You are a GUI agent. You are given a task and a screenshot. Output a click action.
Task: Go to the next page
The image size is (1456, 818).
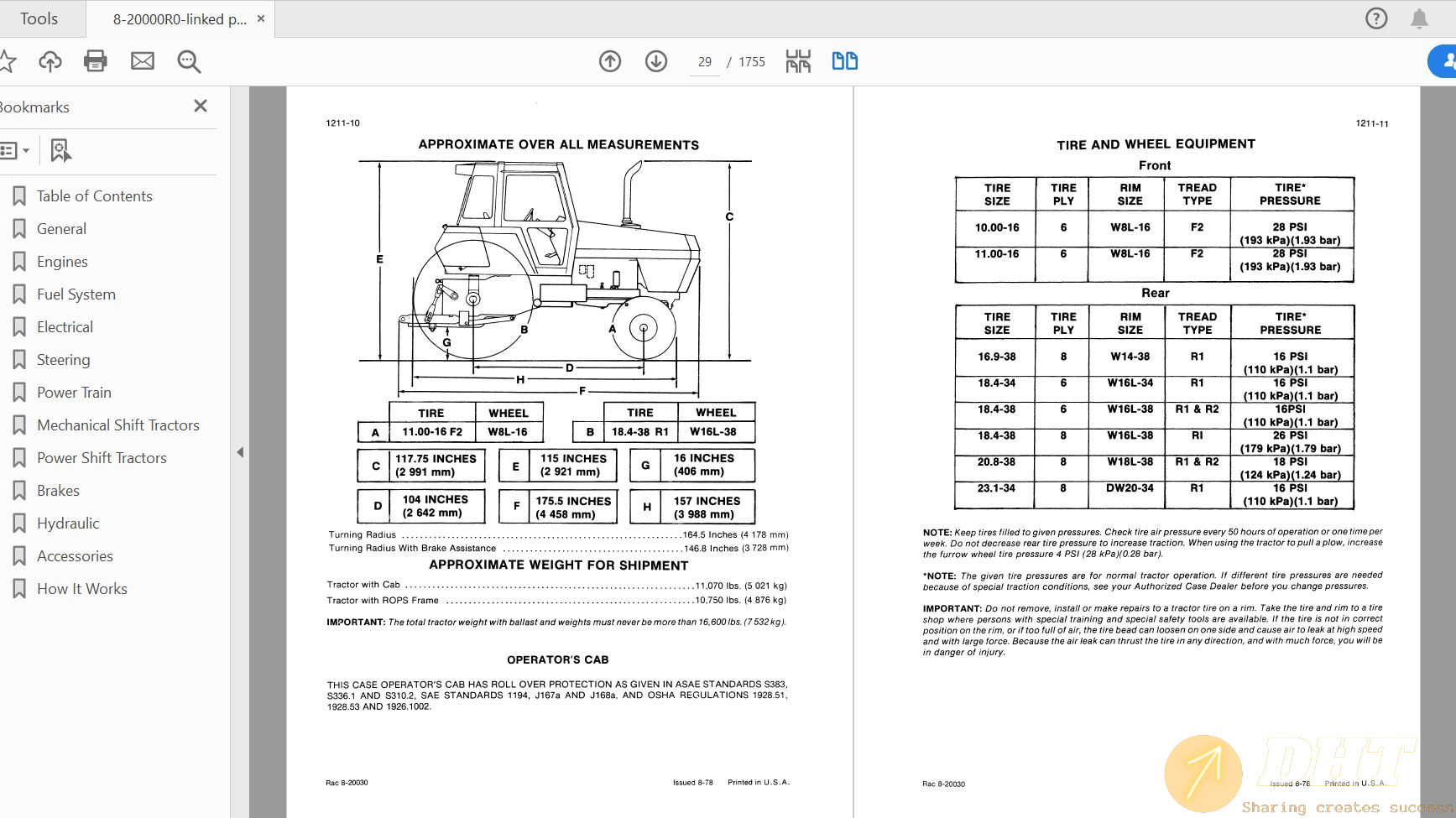pyautogui.click(x=655, y=61)
